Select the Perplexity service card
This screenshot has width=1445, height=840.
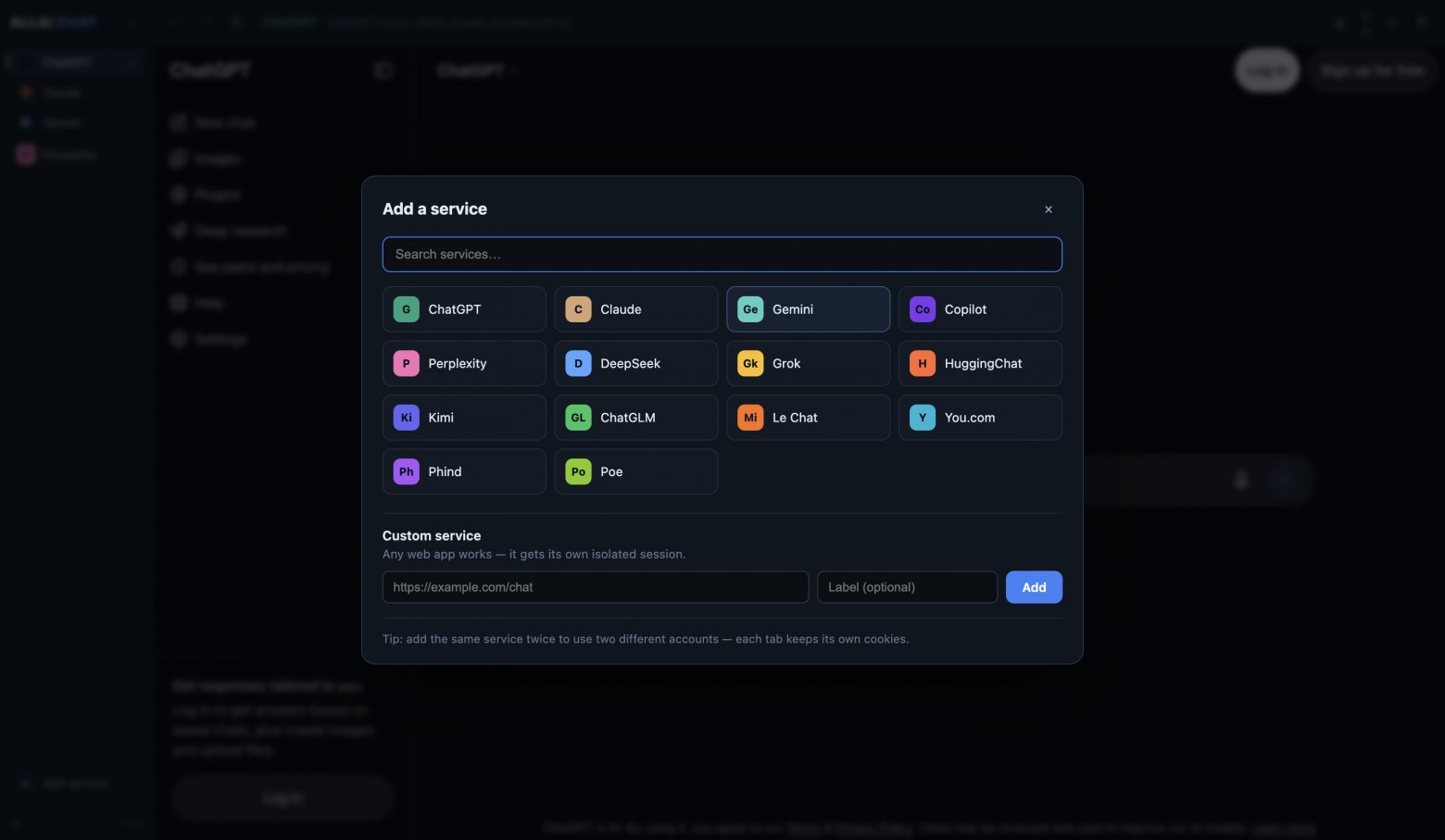pos(464,363)
